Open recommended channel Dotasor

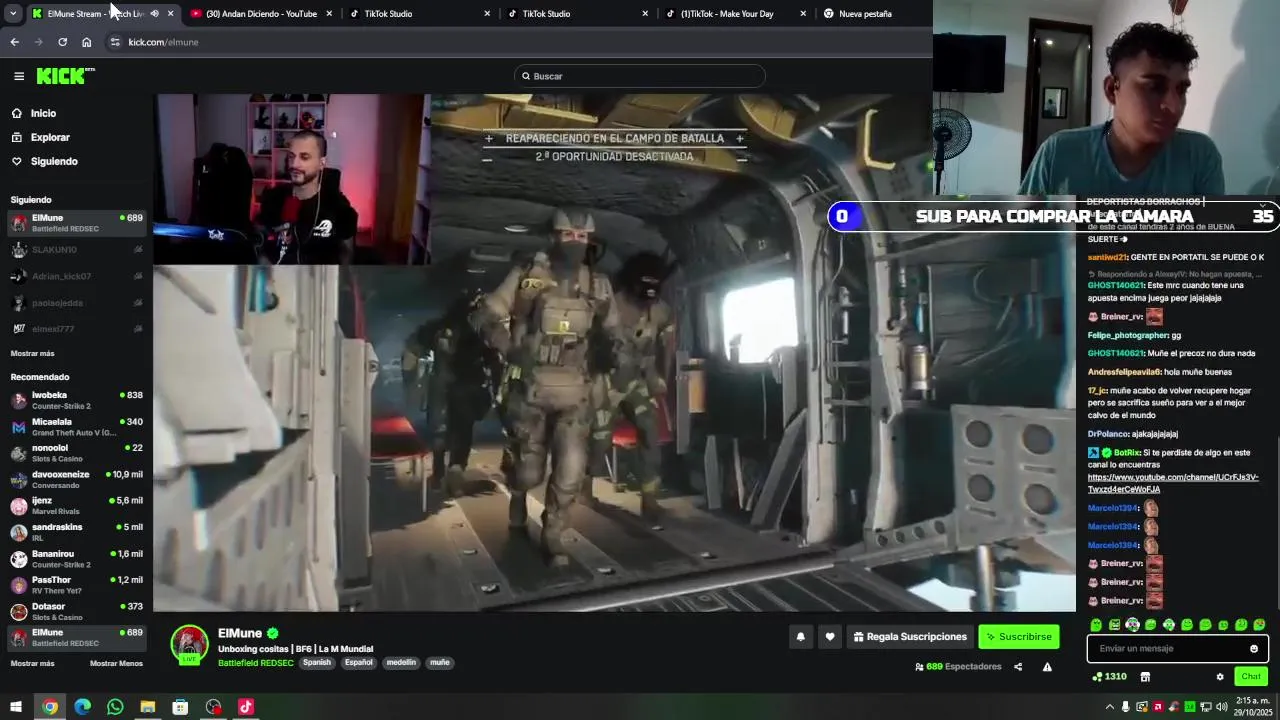76,611
